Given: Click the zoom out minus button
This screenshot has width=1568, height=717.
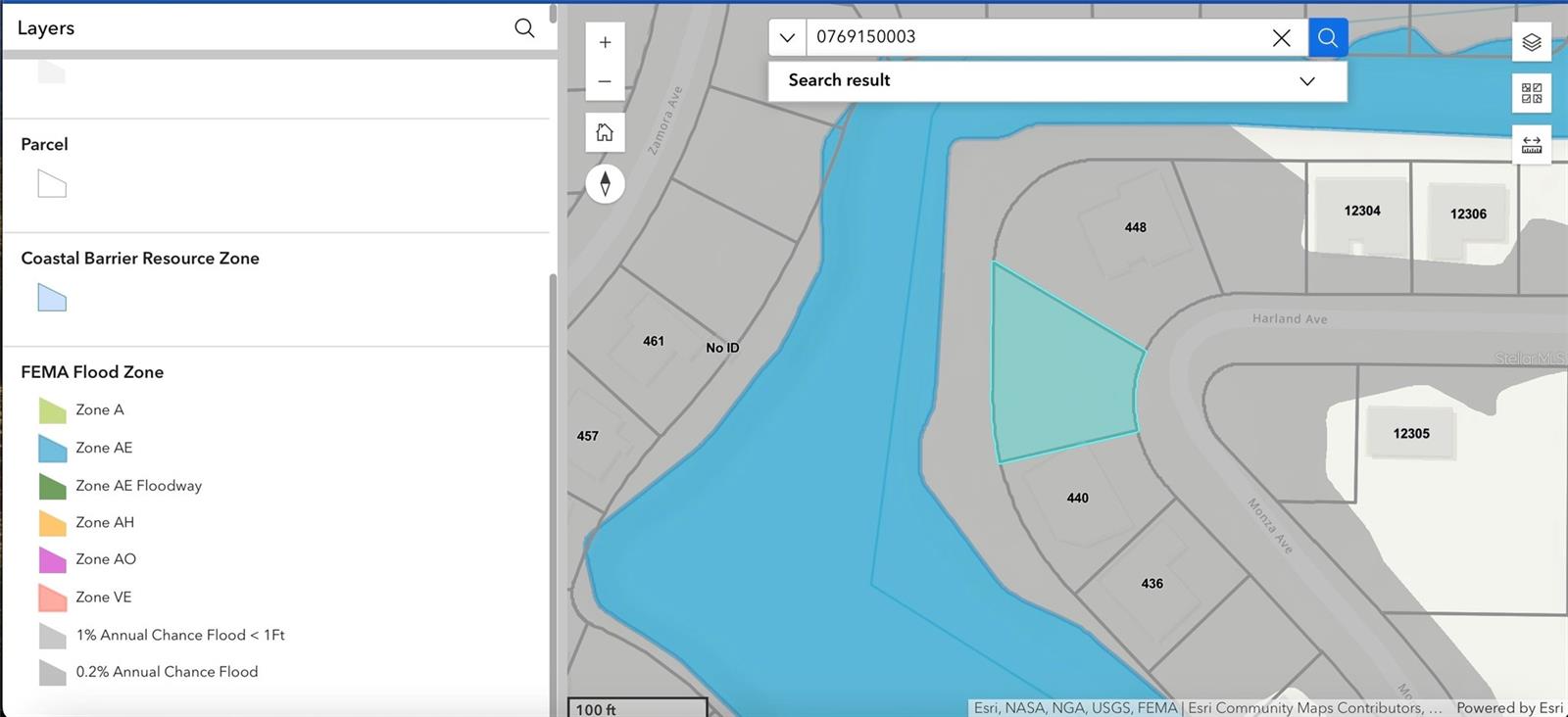Looking at the screenshot, I should pos(605,81).
